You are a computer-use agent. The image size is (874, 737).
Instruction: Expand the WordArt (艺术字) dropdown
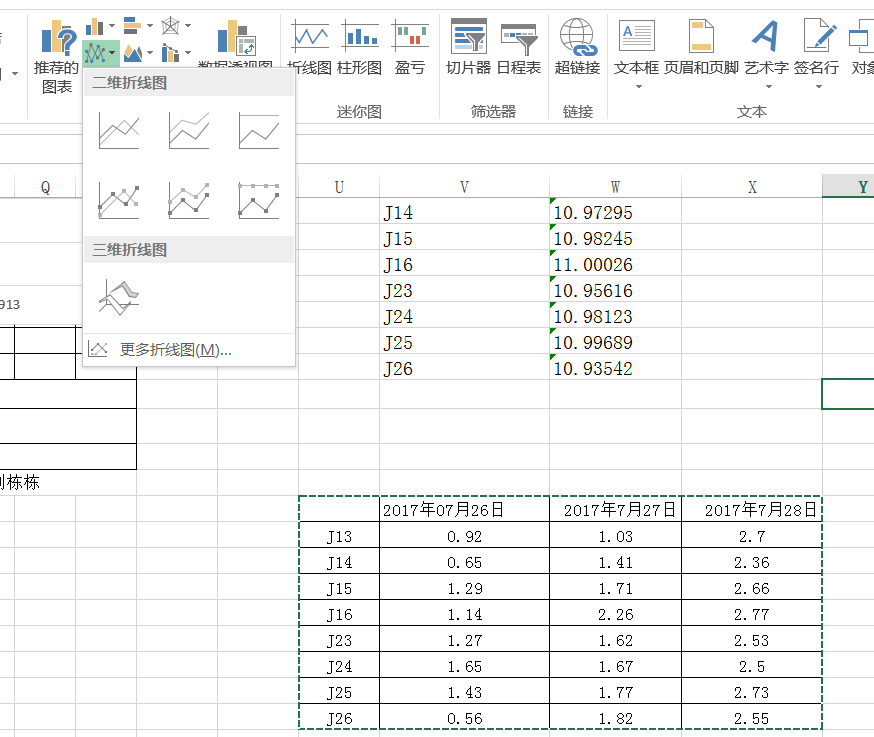765,87
